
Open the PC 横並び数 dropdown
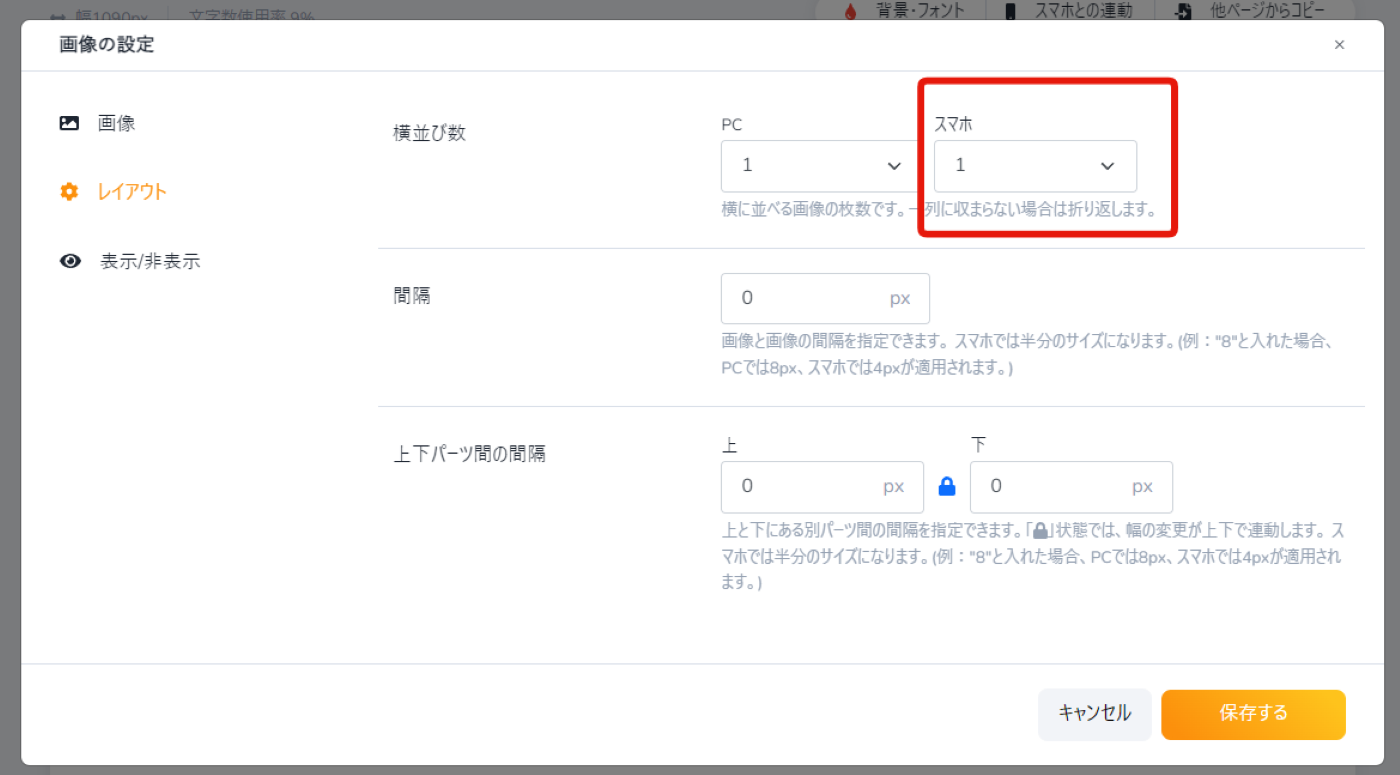(x=818, y=166)
